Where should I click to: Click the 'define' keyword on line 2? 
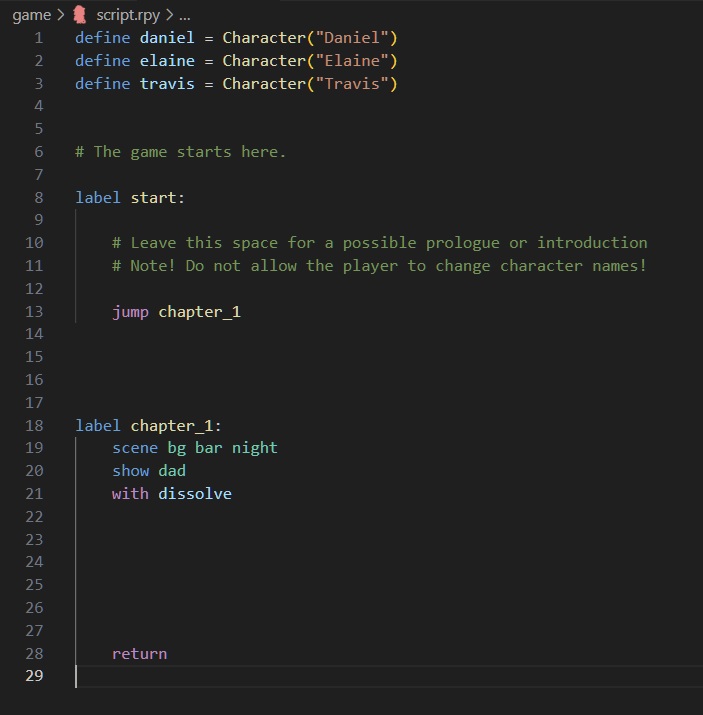[x=103, y=61]
